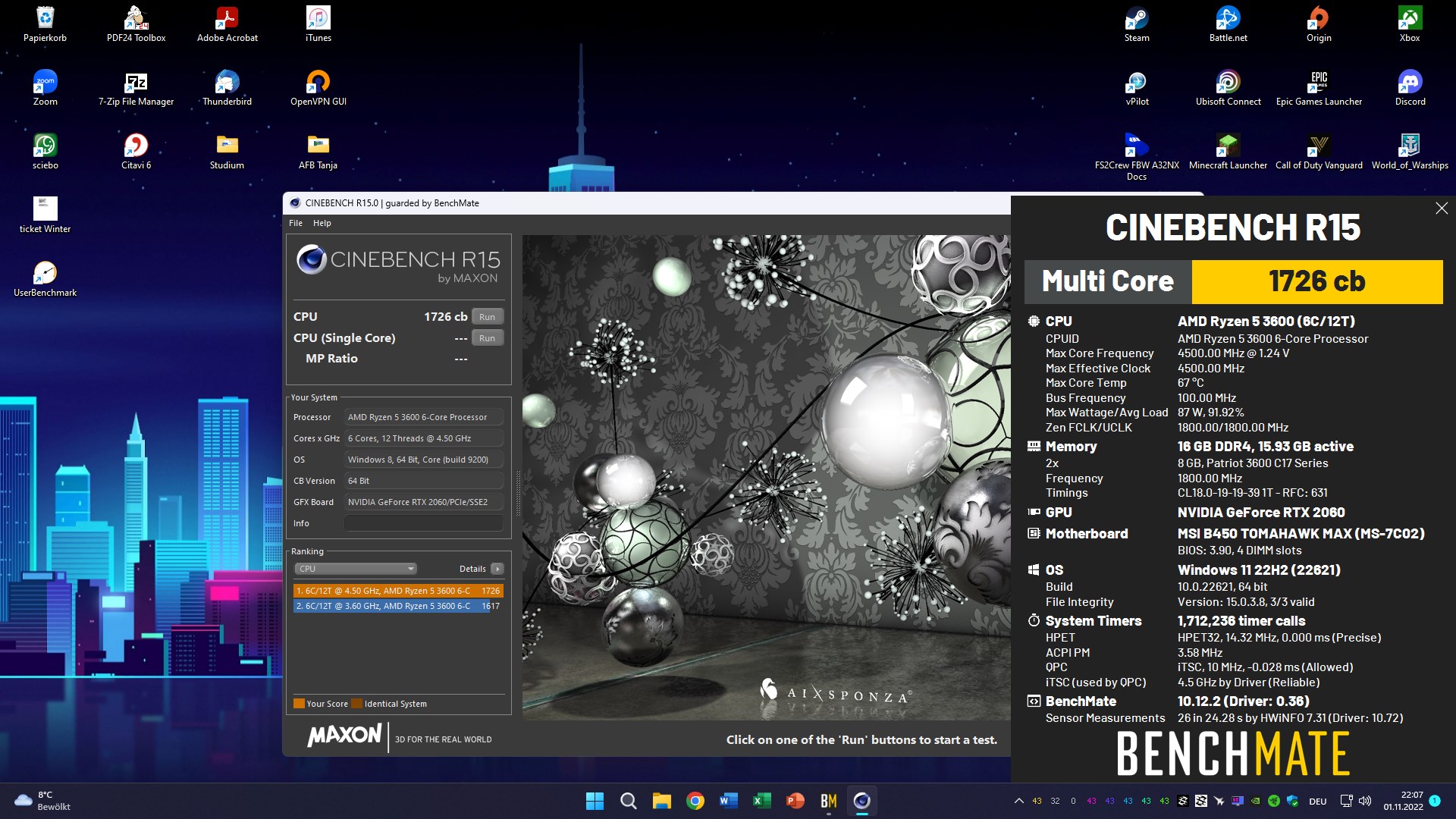Click the GFX Board value field
The image size is (1456, 819).
424,502
